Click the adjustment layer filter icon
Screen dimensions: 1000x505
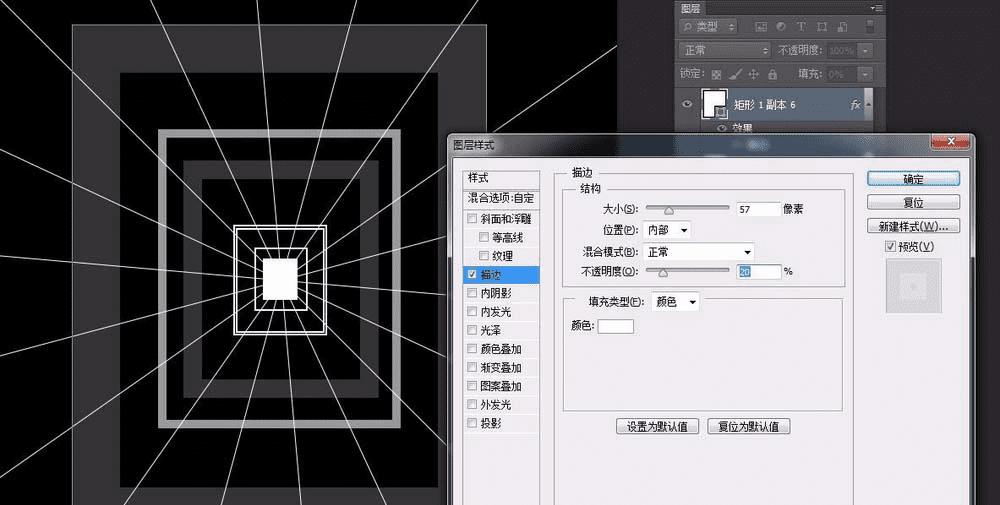click(781, 27)
